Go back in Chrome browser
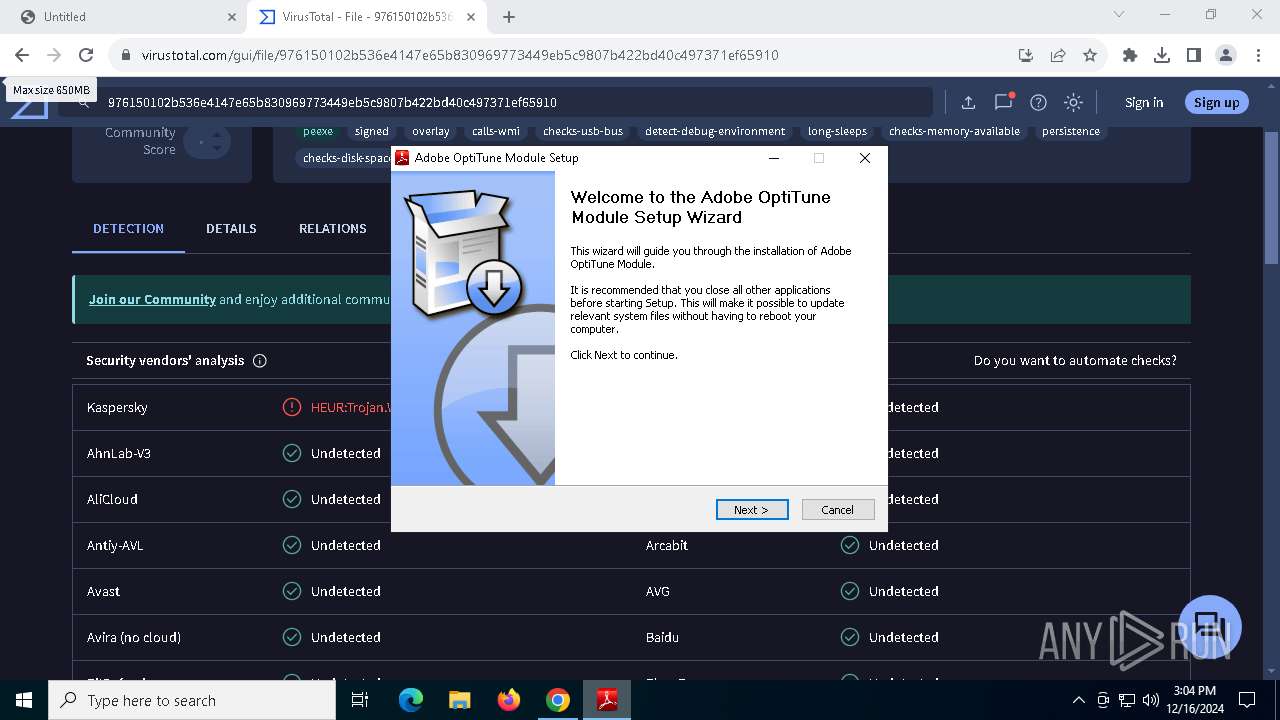1280x720 pixels. pyautogui.click(x=22, y=55)
